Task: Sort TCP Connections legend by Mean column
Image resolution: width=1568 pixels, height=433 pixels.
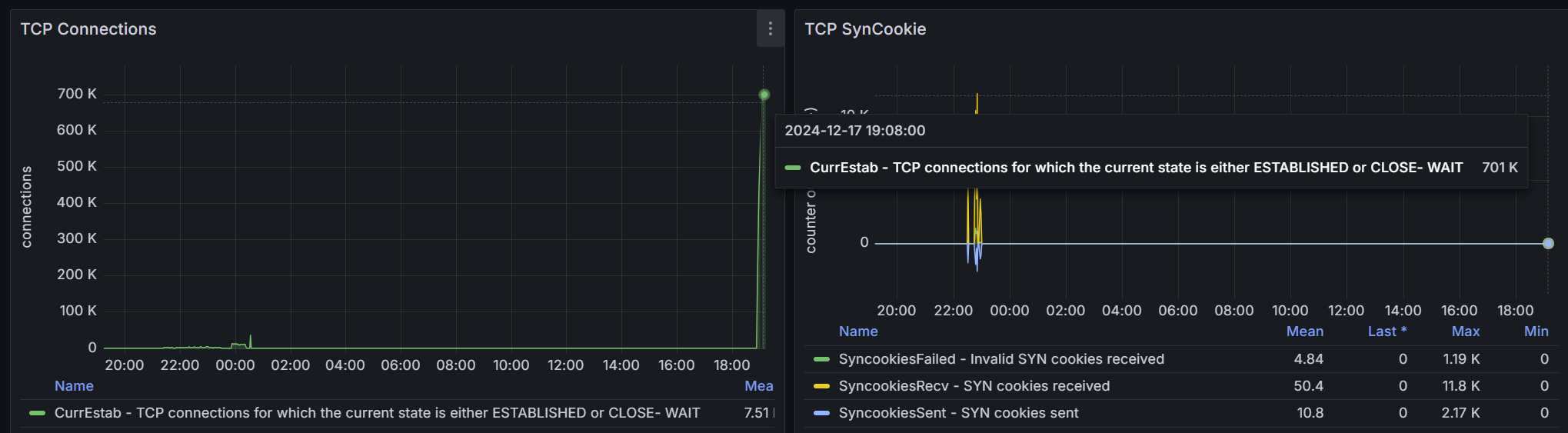Action: (758, 386)
